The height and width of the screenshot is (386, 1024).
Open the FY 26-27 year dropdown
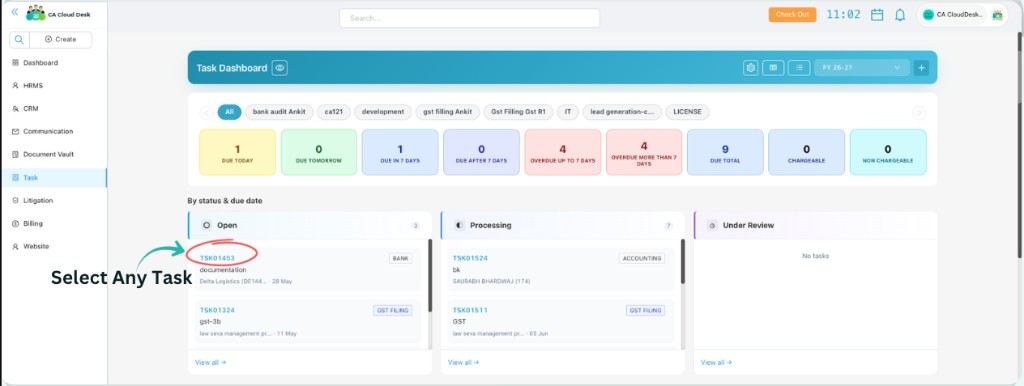861,67
